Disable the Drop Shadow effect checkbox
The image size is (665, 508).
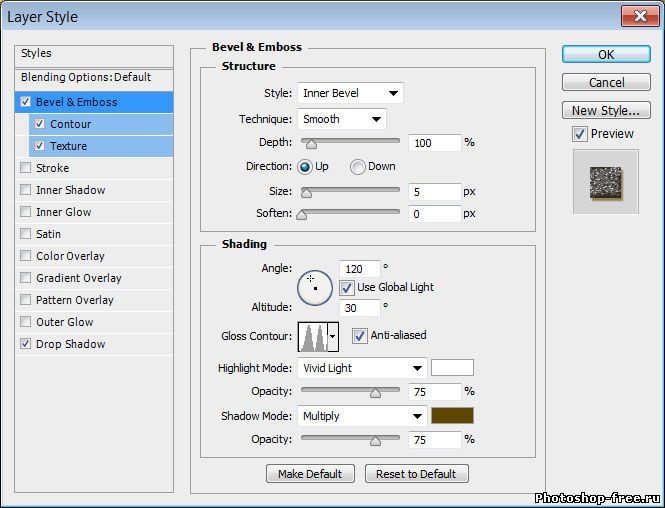click(x=25, y=344)
